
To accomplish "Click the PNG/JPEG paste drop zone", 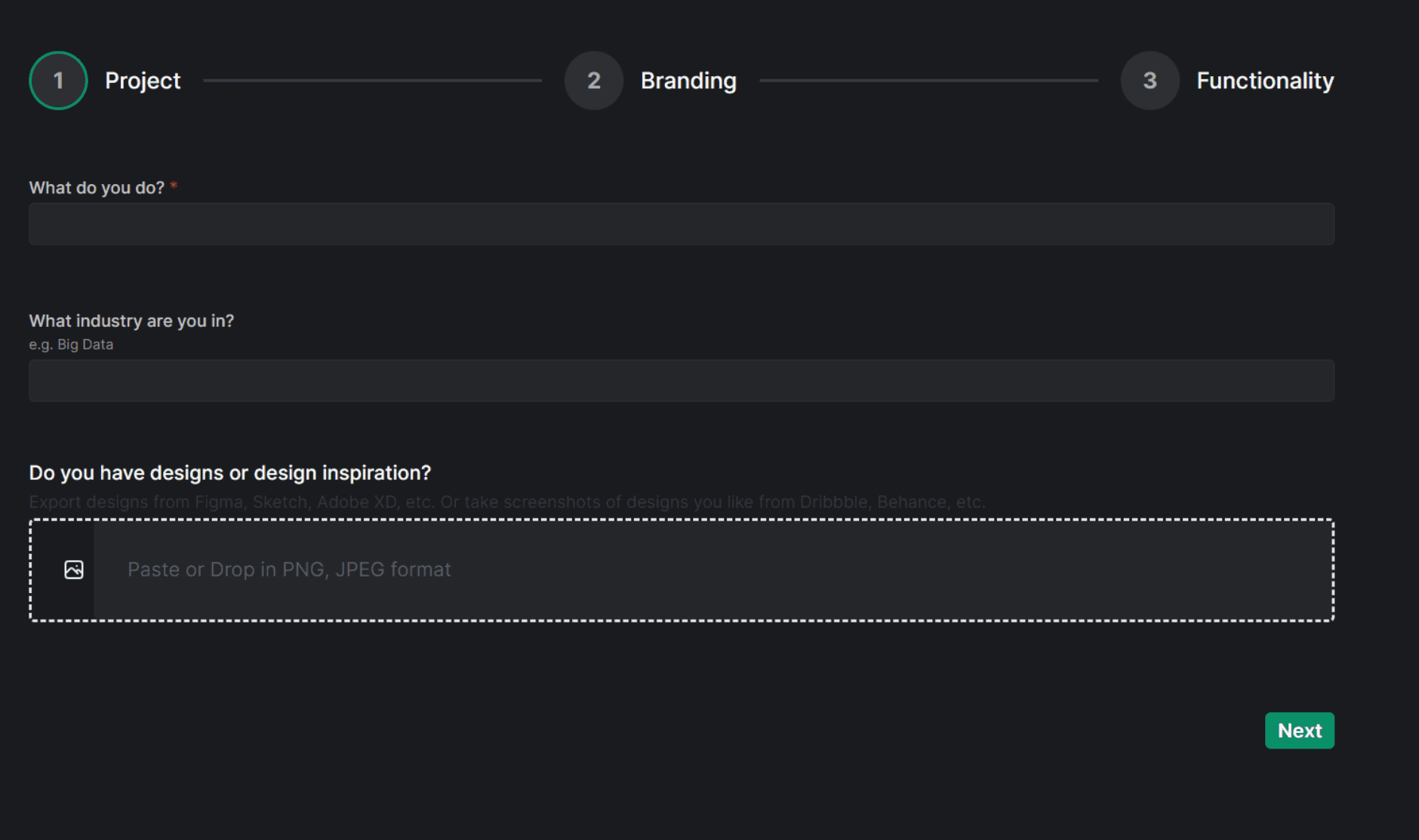I will [x=679, y=570].
